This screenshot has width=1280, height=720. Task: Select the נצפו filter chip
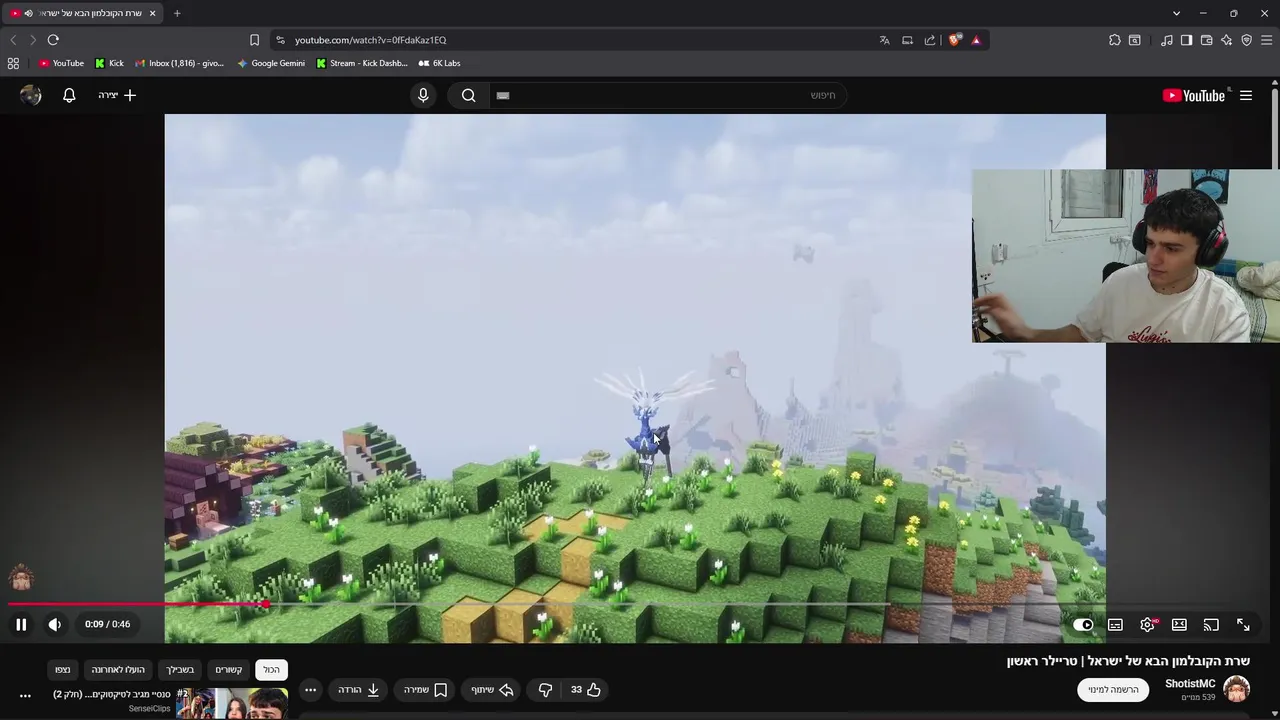click(63, 670)
